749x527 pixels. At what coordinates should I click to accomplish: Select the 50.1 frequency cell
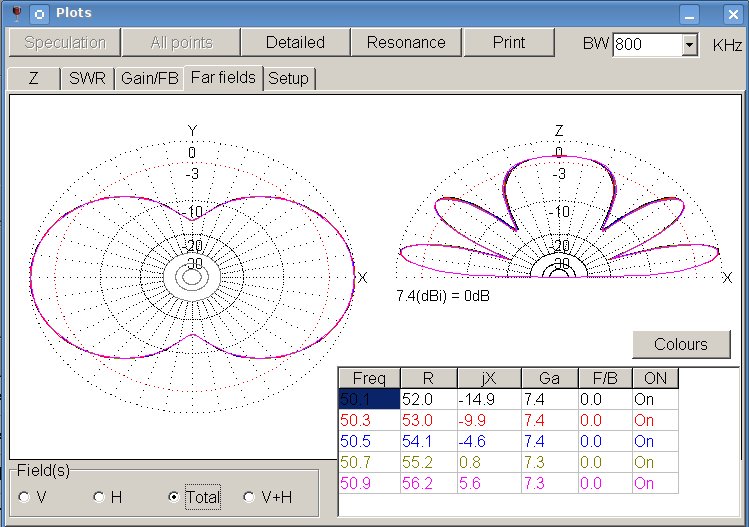tap(369, 399)
